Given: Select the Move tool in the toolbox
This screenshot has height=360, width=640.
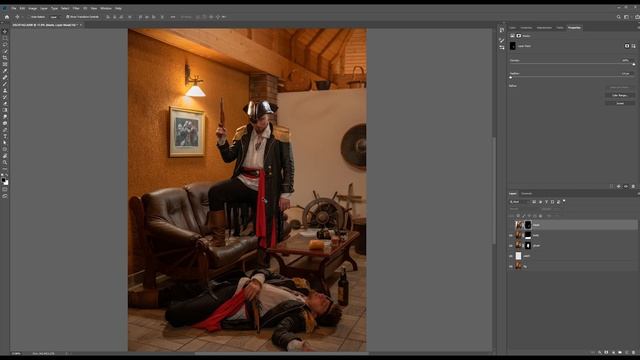Looking at the screenshot, I should click(5, 31).
